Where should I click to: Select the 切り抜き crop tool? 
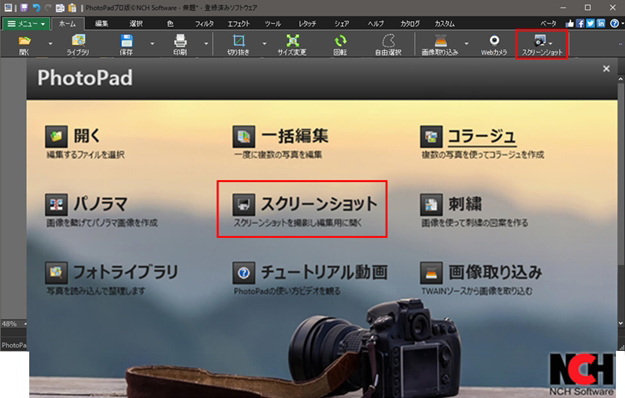[x=238, y=44]
